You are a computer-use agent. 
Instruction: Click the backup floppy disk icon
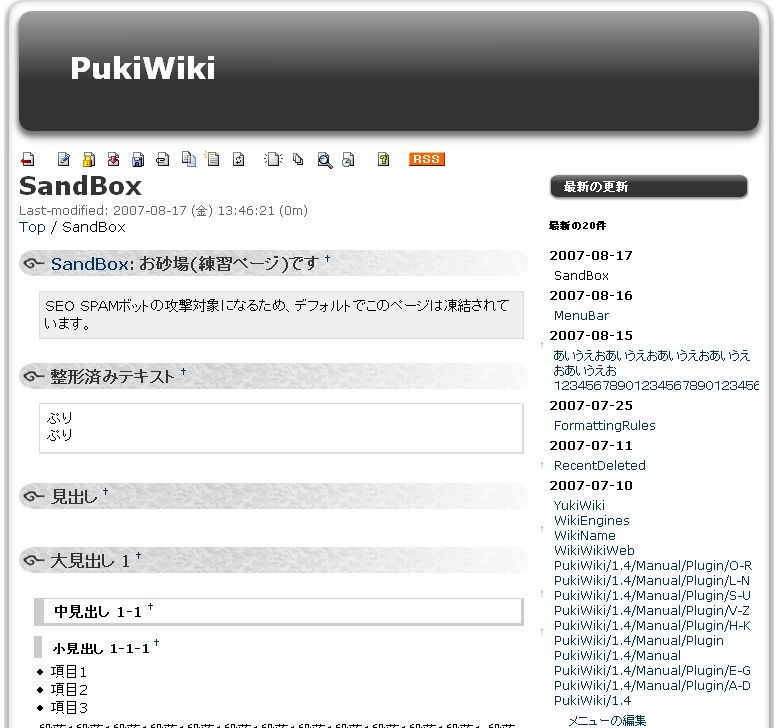(x=138, y=160)
